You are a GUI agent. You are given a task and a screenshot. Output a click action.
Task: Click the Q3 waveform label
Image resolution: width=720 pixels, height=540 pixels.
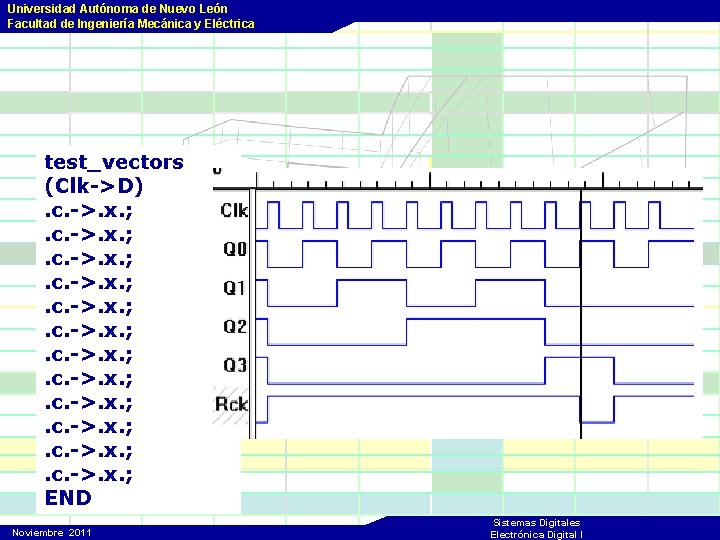click(x=235, y=365)
